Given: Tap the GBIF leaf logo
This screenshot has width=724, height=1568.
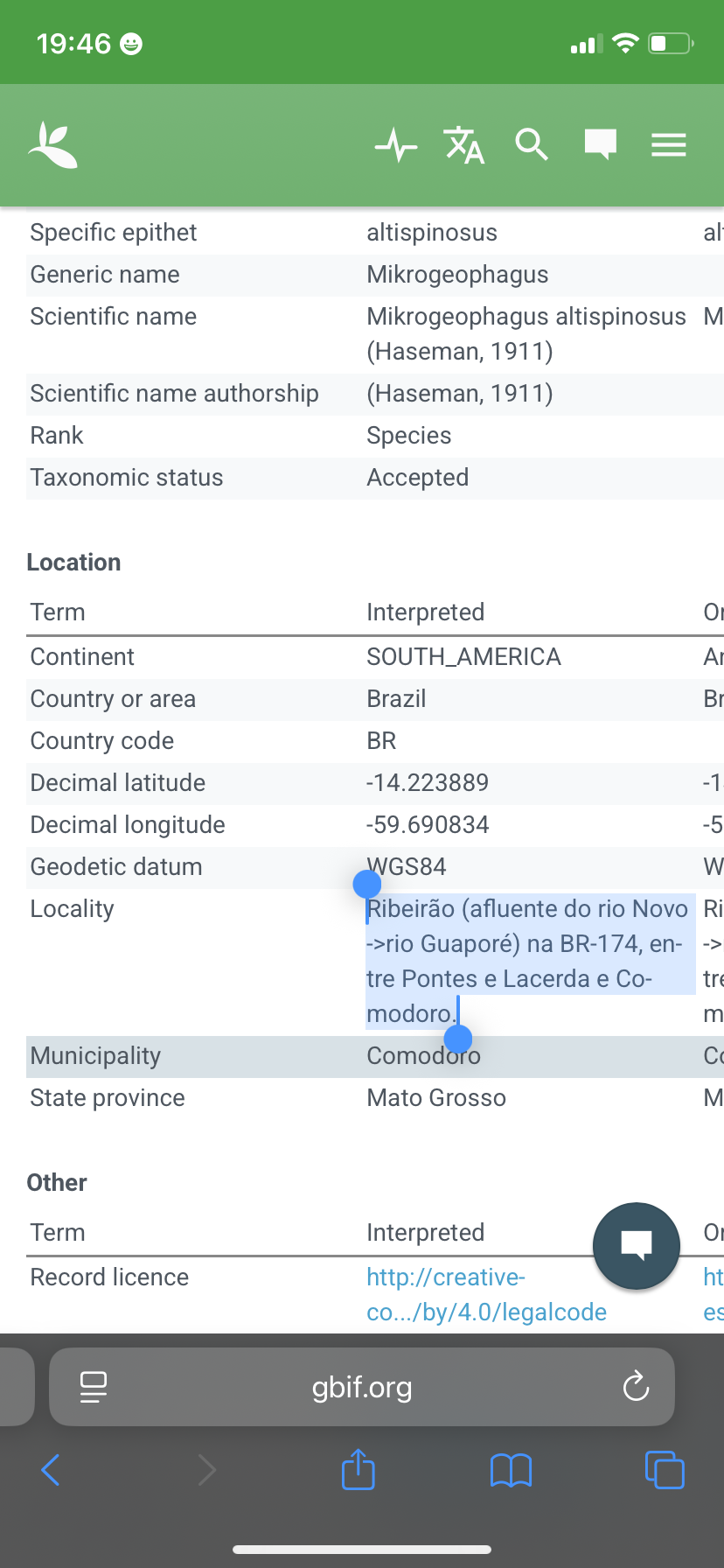Looking at the screenshot, I should coord(52,145).
